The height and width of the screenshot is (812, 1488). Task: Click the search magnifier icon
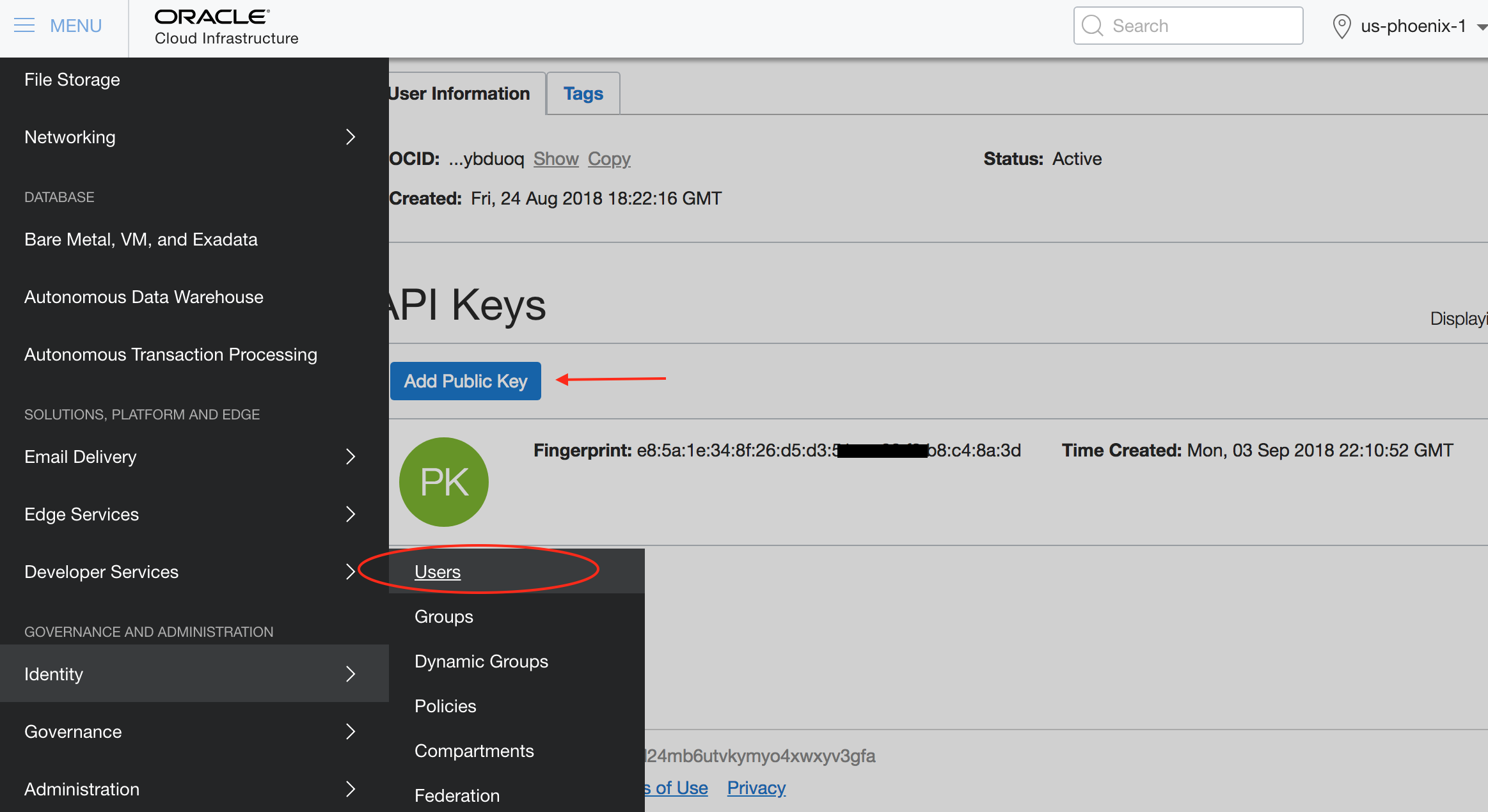[1092, 26]
